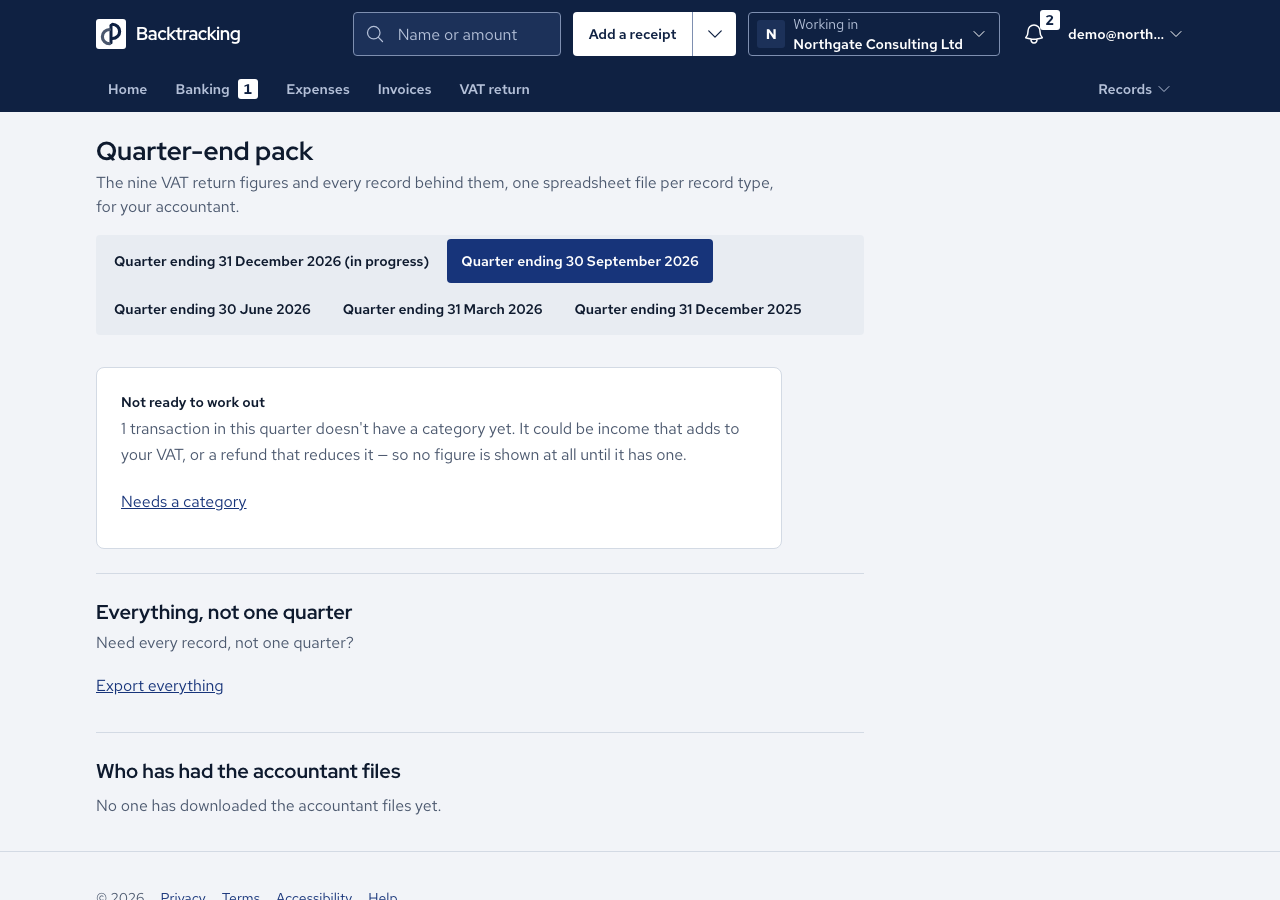The height and width of the screenshot is (900, 1280).
Task: Follow the 'Needs a category' link
Action: click(184, 502)
